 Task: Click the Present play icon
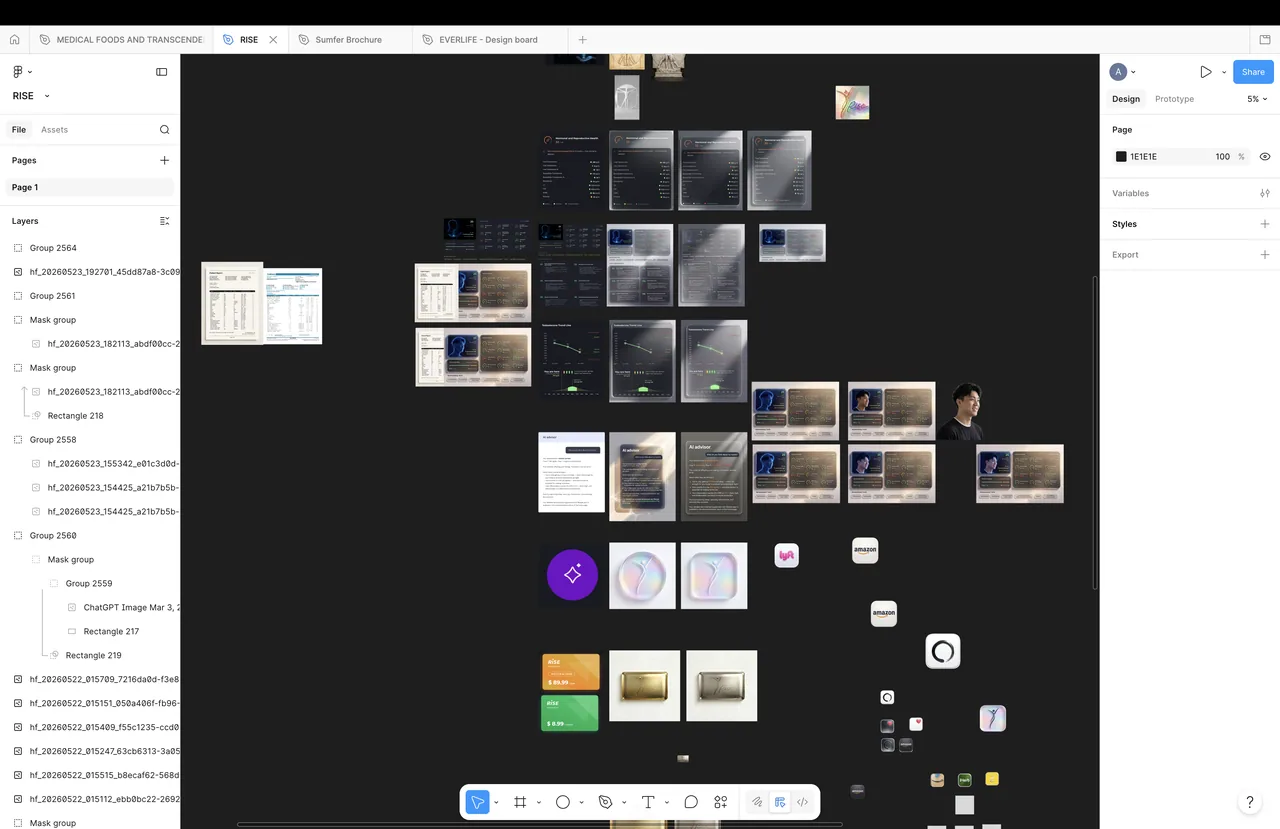tap(1206, 72)
